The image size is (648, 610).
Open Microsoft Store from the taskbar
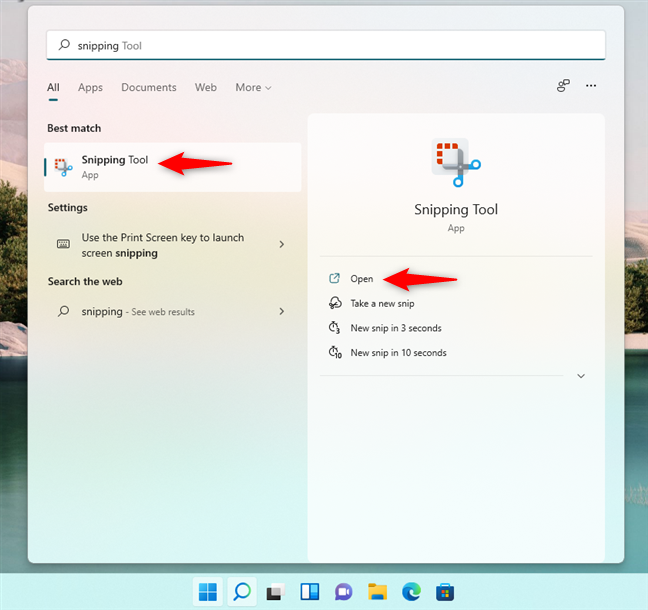click(x=445, y=592)
